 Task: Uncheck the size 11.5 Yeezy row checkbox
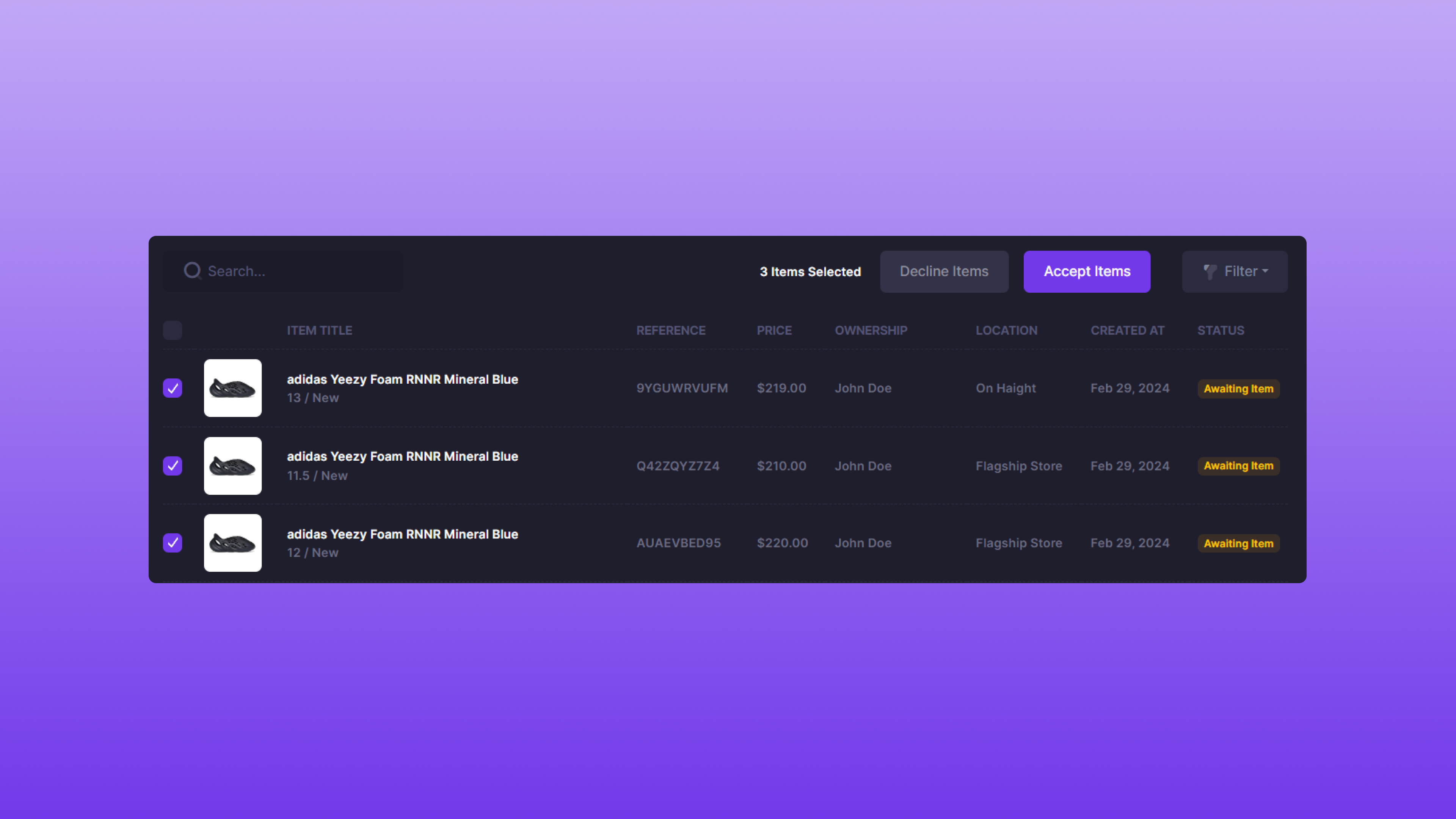[x=173, y=466]
